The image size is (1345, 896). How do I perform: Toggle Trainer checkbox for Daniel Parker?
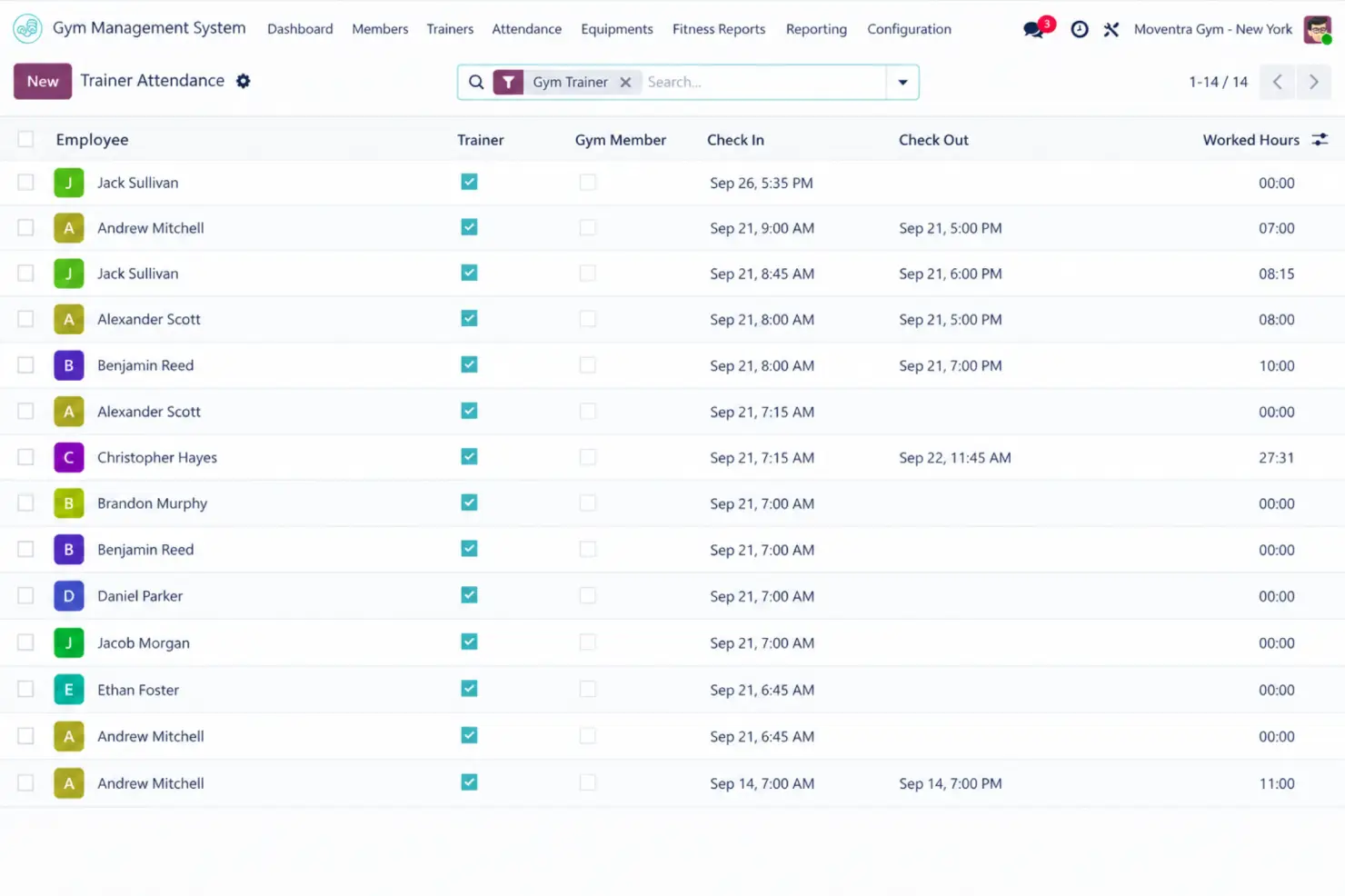point(469,595)
